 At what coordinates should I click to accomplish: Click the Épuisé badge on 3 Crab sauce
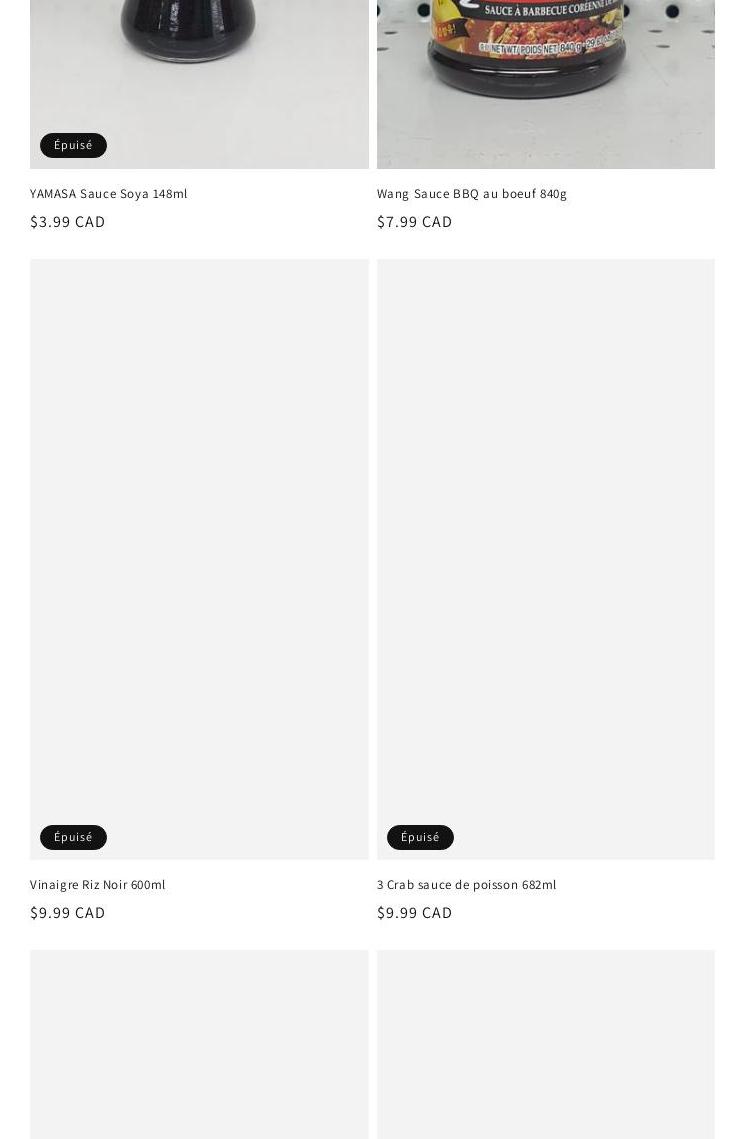click(x=420, y=838)
